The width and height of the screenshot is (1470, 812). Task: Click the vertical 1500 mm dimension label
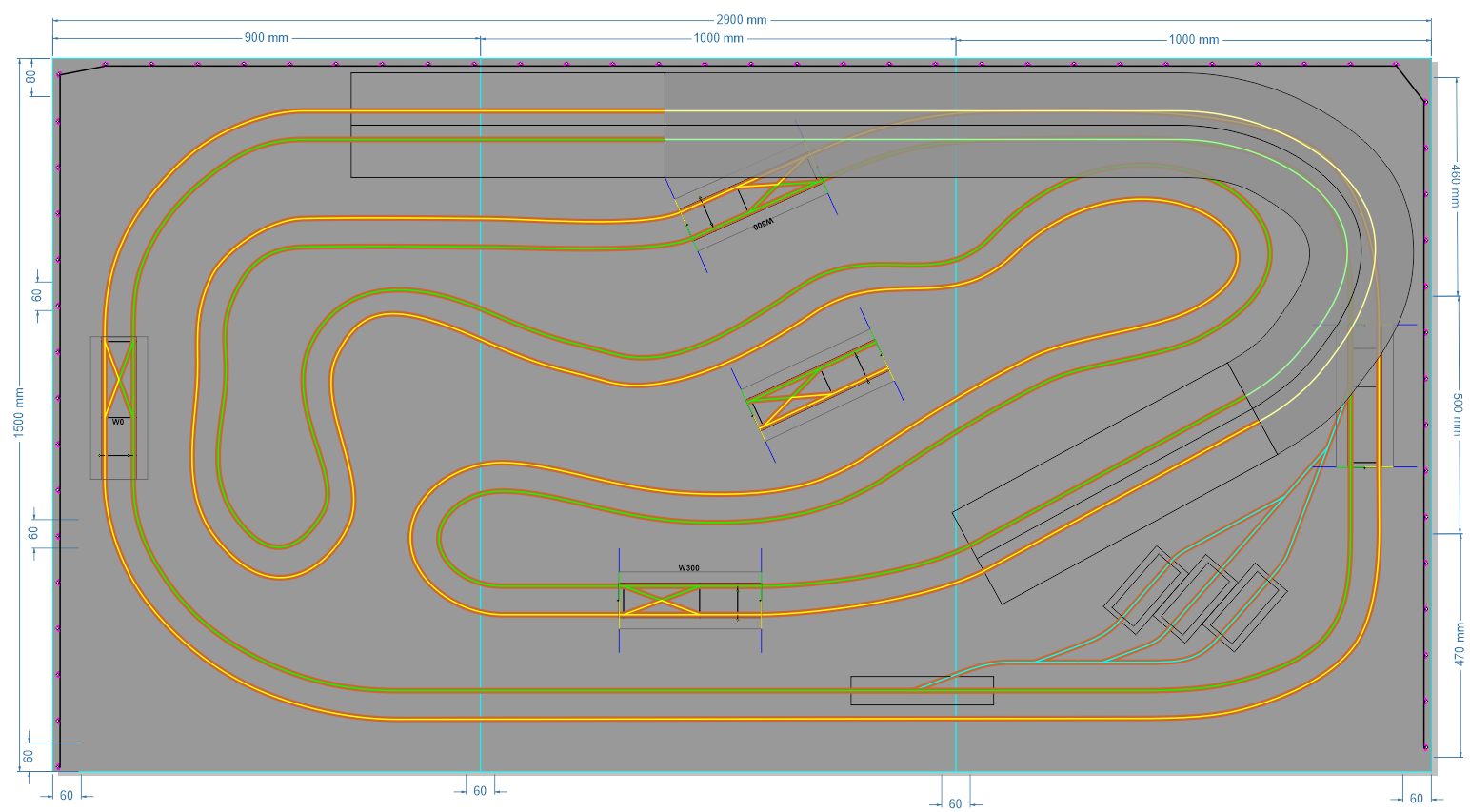tap(18, 409)
